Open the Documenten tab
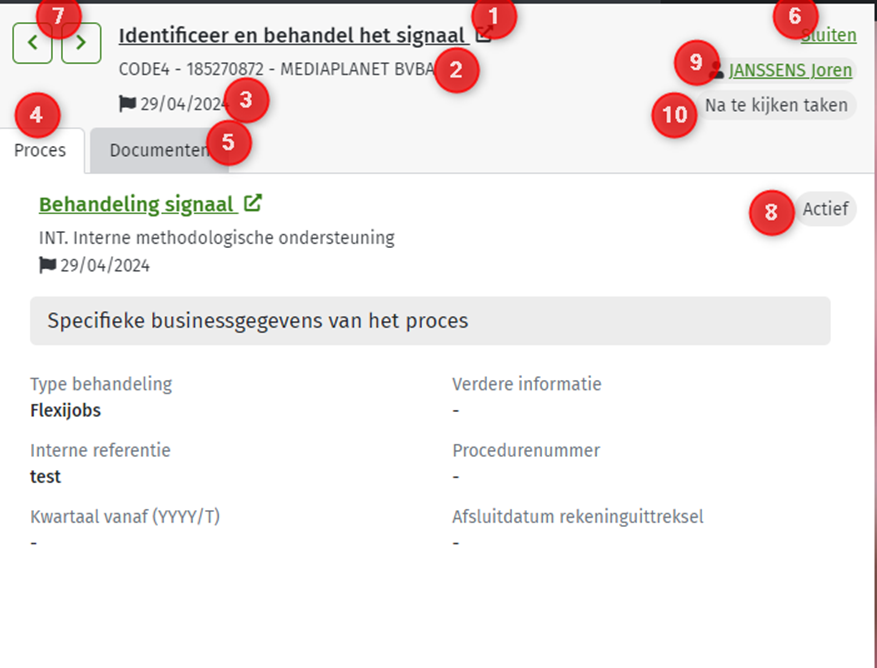877x668 pixels. pyautogui.click(x=159, y=150)
